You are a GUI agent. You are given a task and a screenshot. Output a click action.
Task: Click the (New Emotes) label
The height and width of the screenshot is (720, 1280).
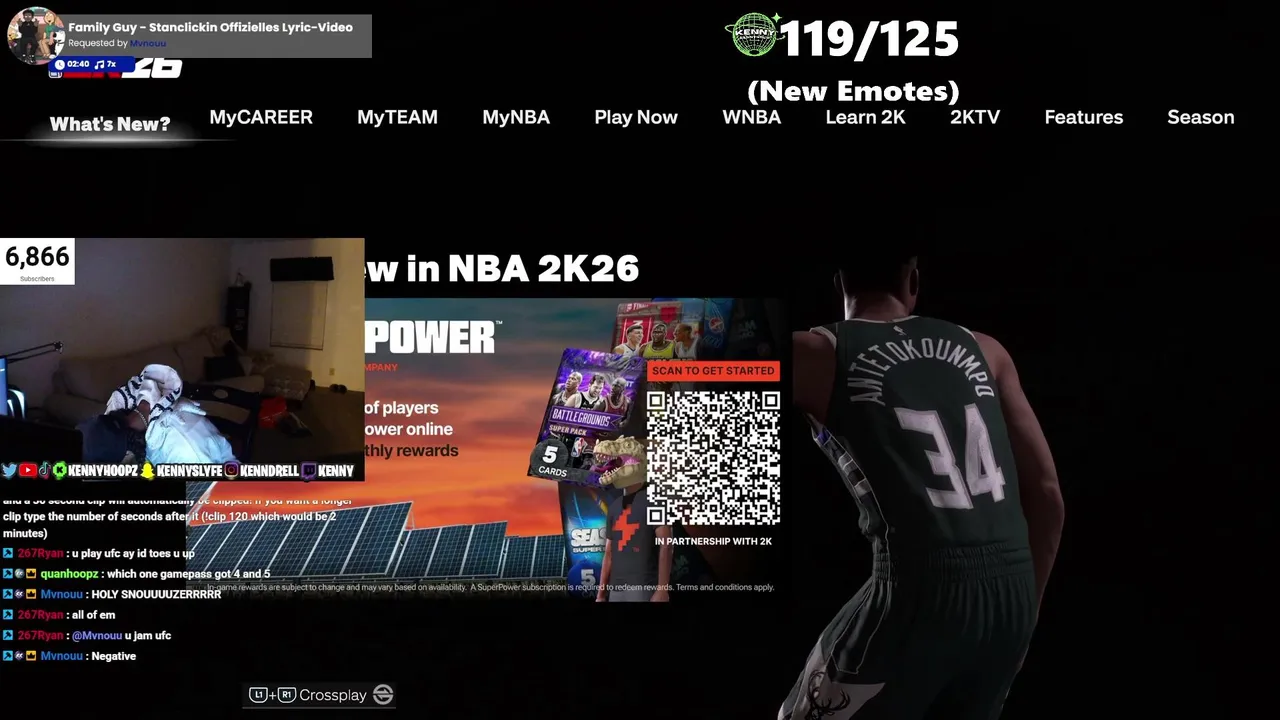(853, 91)
